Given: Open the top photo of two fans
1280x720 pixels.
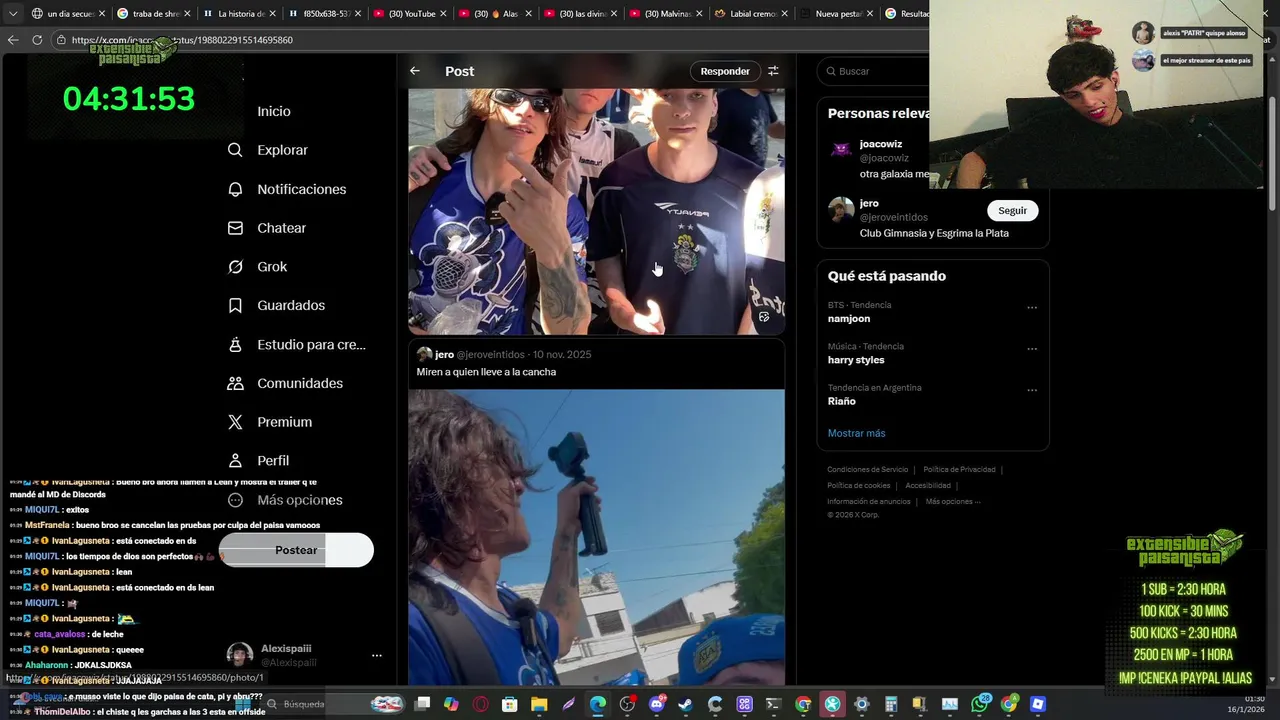Looking at the screenshot, I should point(596,211).
